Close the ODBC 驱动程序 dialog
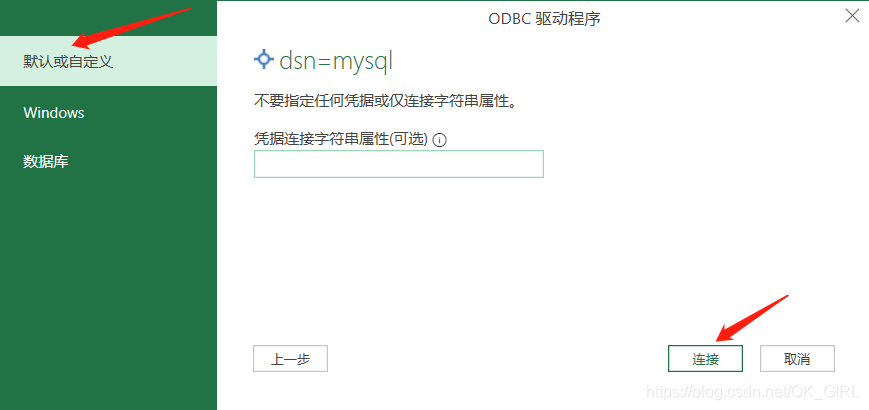The width and height of the screenshot is (869, 410). [x=852, y=16]
